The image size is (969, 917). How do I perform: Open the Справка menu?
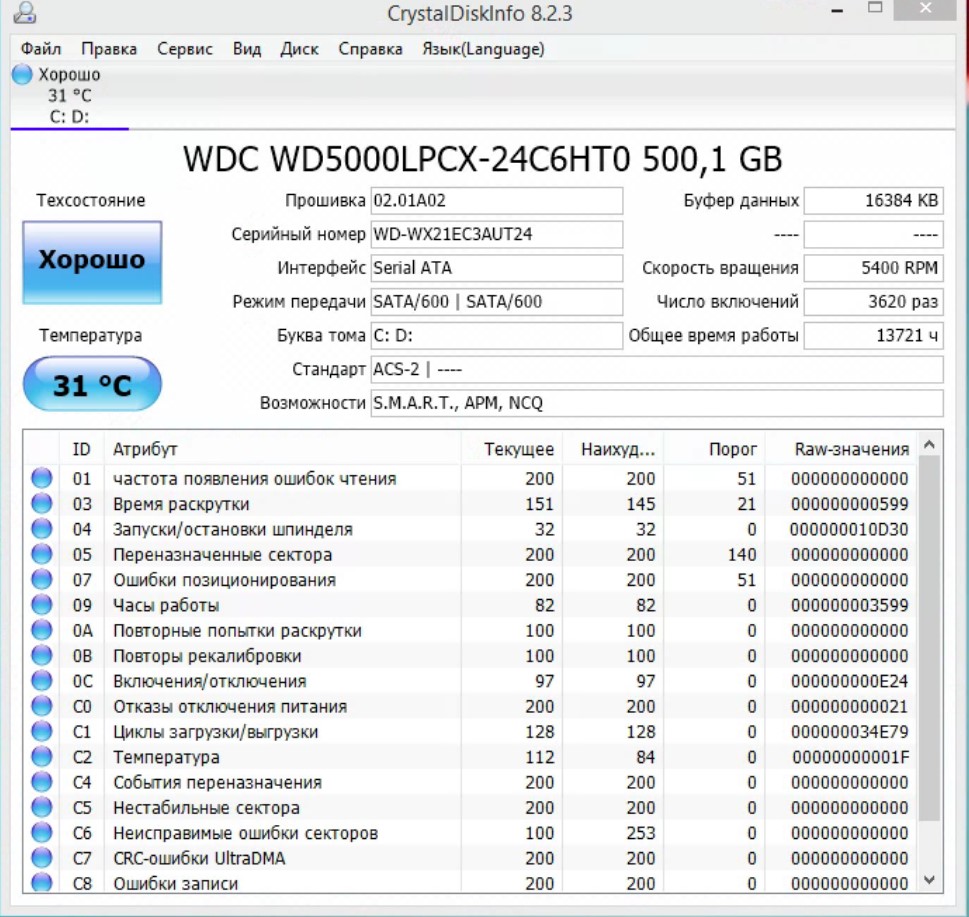pyautogui.click(x=370, y=49)
